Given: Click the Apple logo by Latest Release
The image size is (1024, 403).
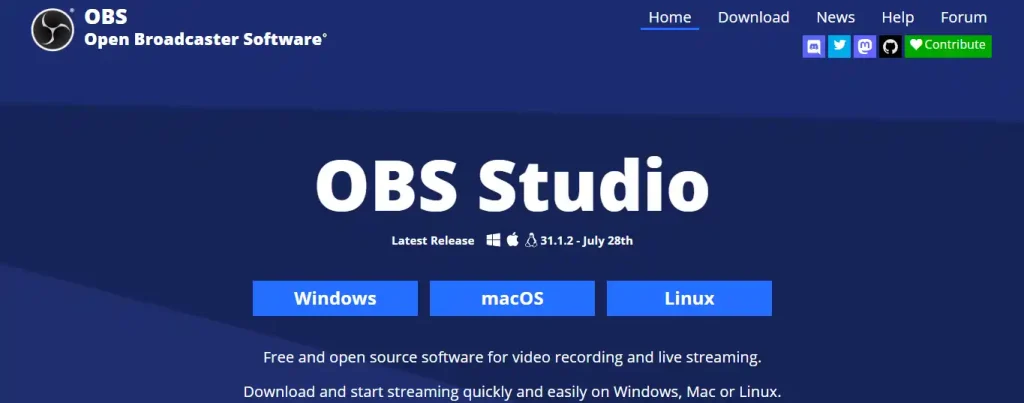Looking at the screenshot, I should 513,240.
